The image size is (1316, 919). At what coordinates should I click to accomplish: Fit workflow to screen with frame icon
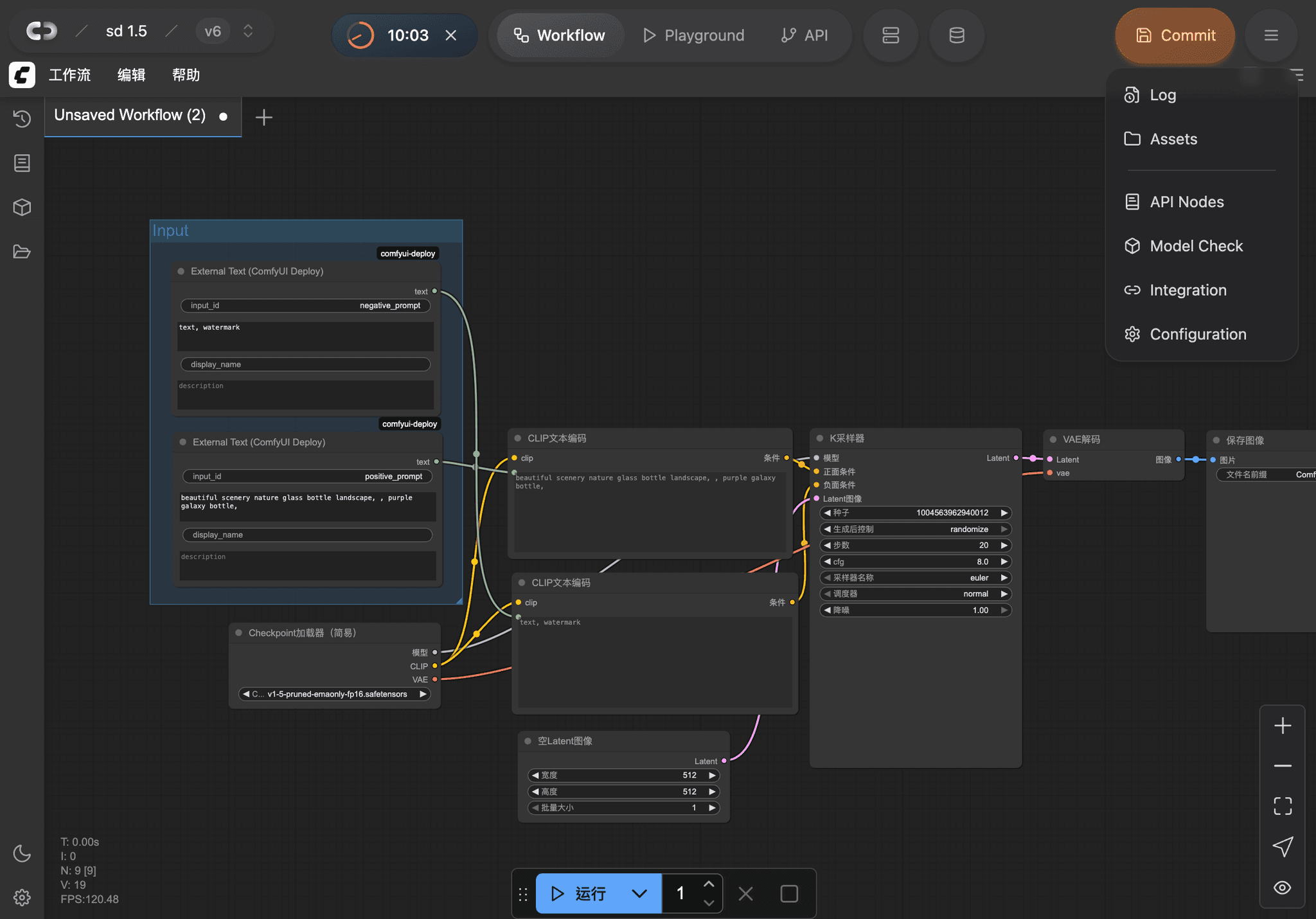[1283, 806]
